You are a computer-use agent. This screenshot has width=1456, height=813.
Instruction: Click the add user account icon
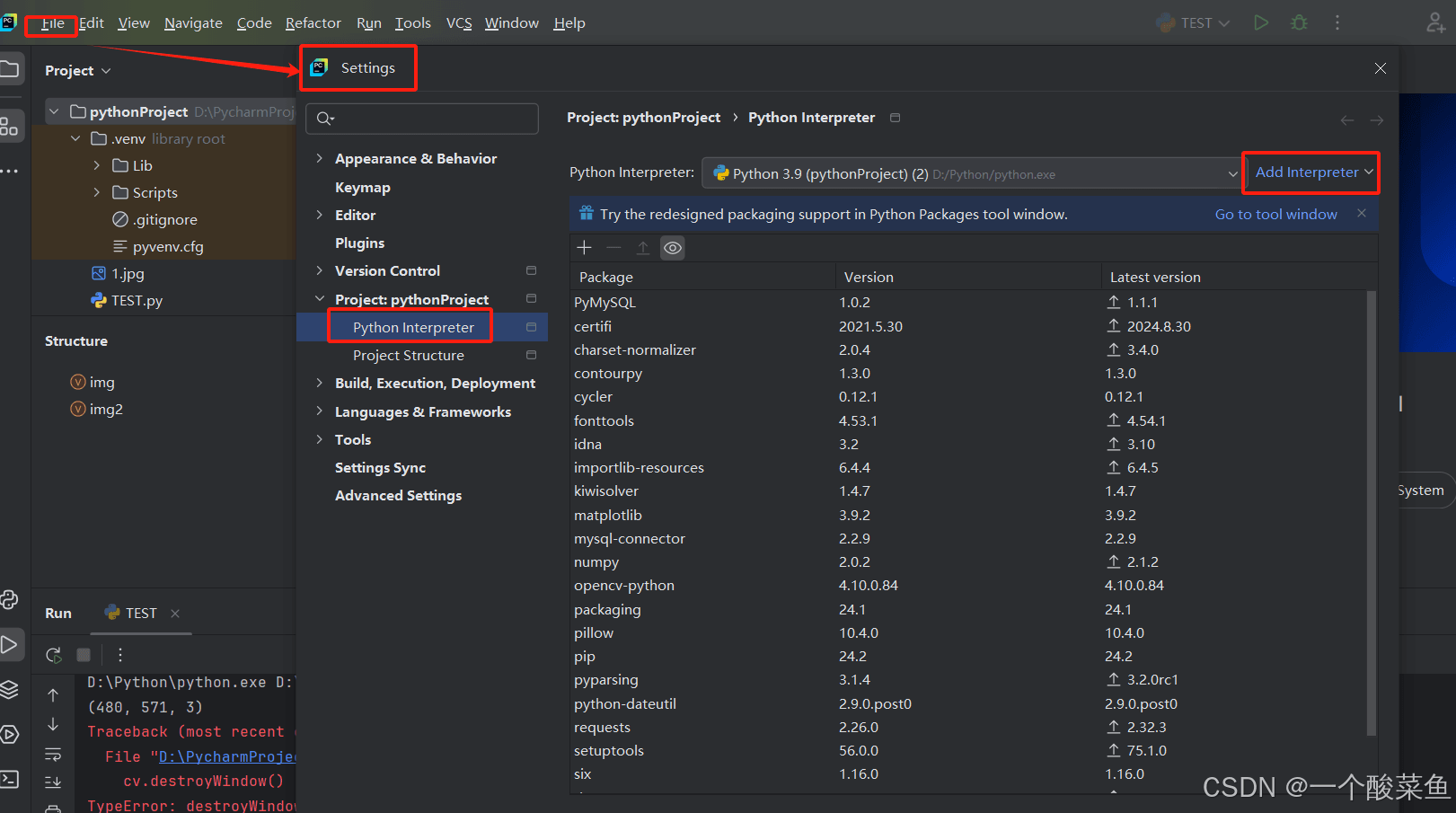pos(1435,22)
